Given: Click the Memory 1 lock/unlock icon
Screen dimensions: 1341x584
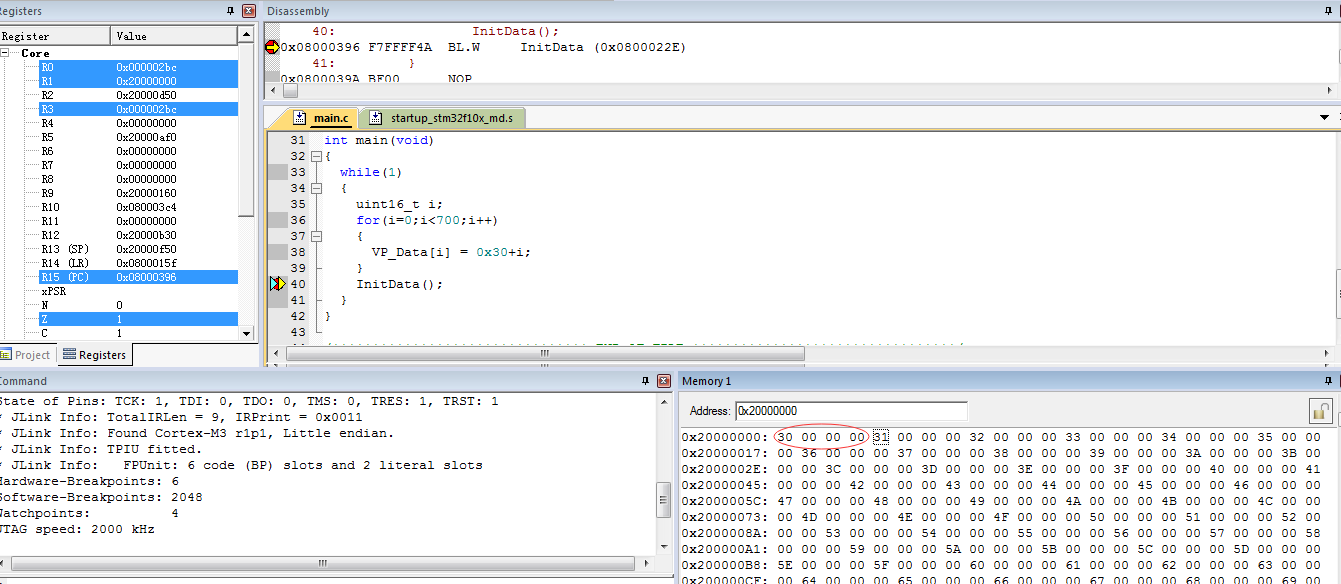Looking at the screenshot, I should [1321, 411].
